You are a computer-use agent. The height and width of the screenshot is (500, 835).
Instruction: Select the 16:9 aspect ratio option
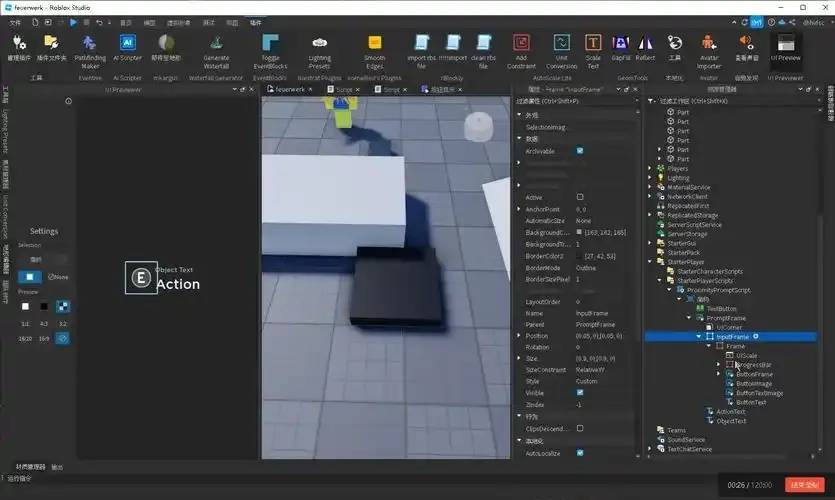44,339
